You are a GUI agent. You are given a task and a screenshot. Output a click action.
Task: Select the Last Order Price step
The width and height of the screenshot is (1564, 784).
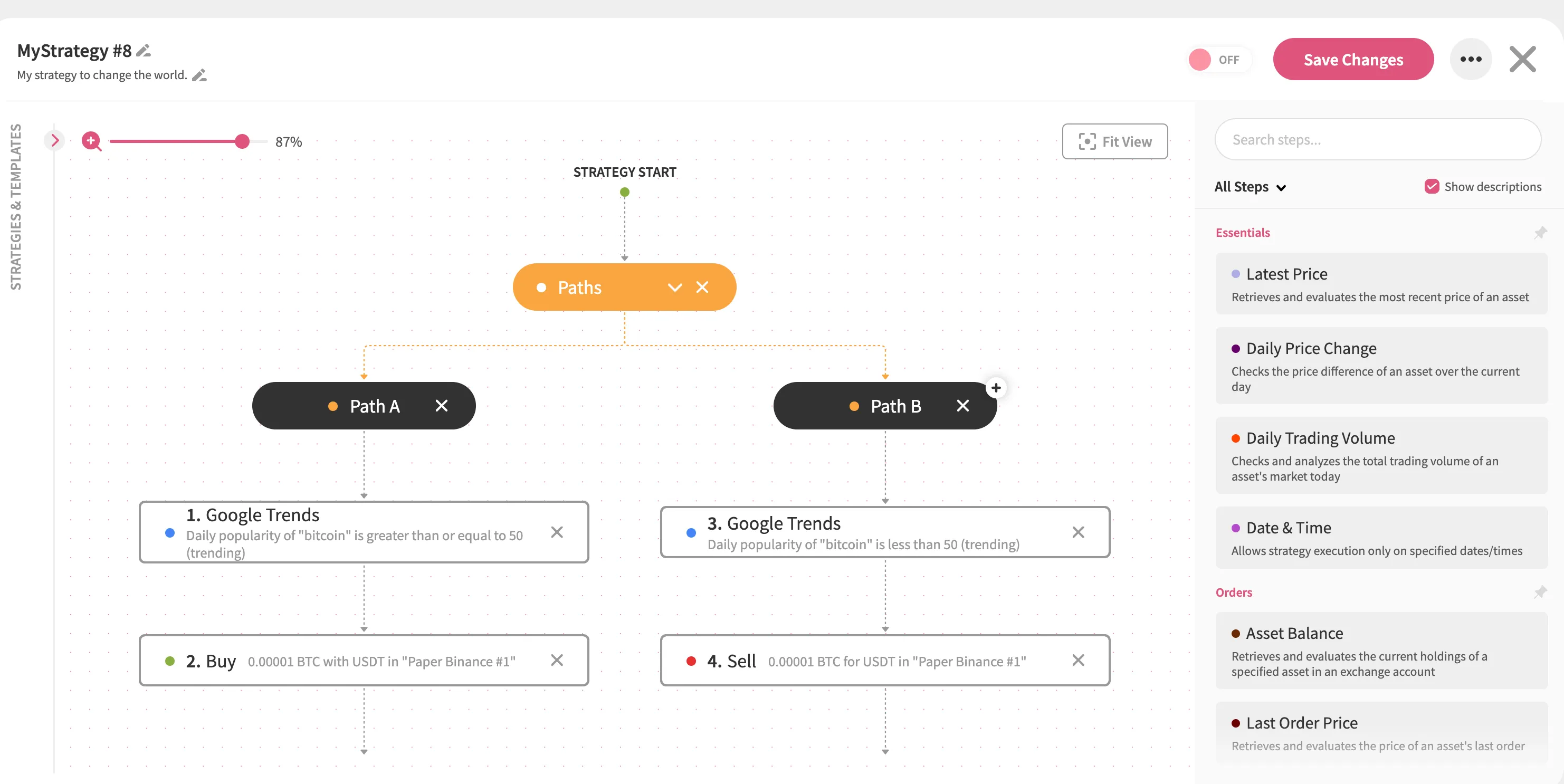(1381, 733)
